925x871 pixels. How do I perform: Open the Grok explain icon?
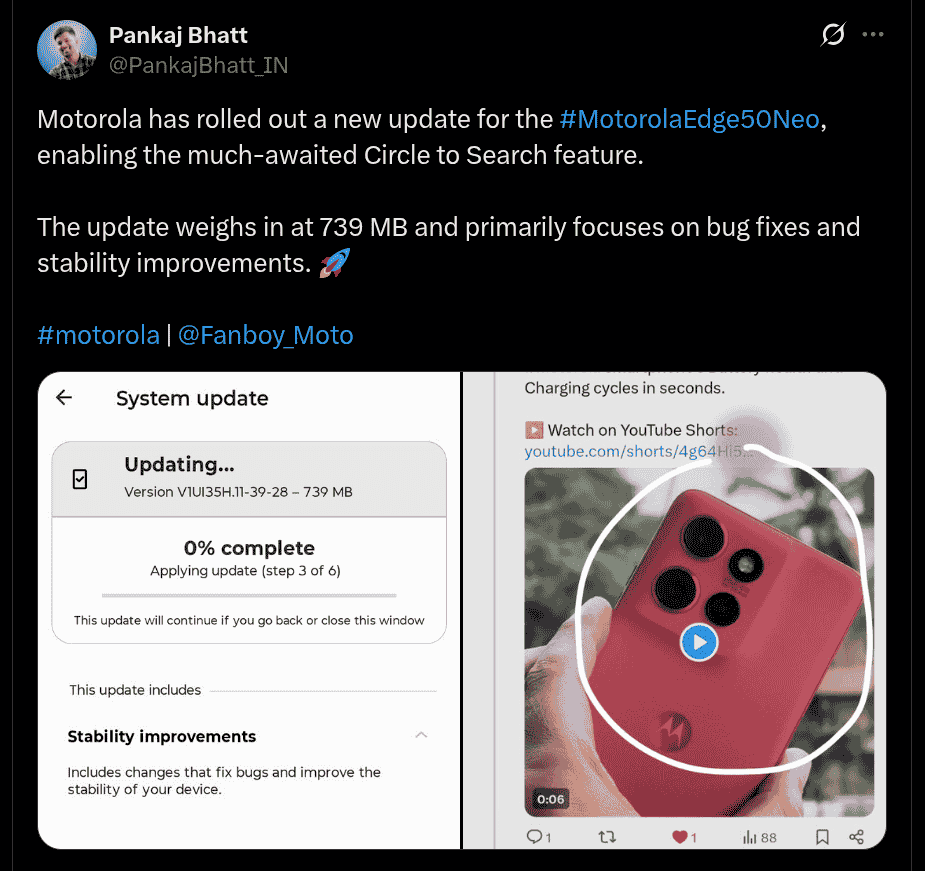pyautogui.click(x=832, y=34)
